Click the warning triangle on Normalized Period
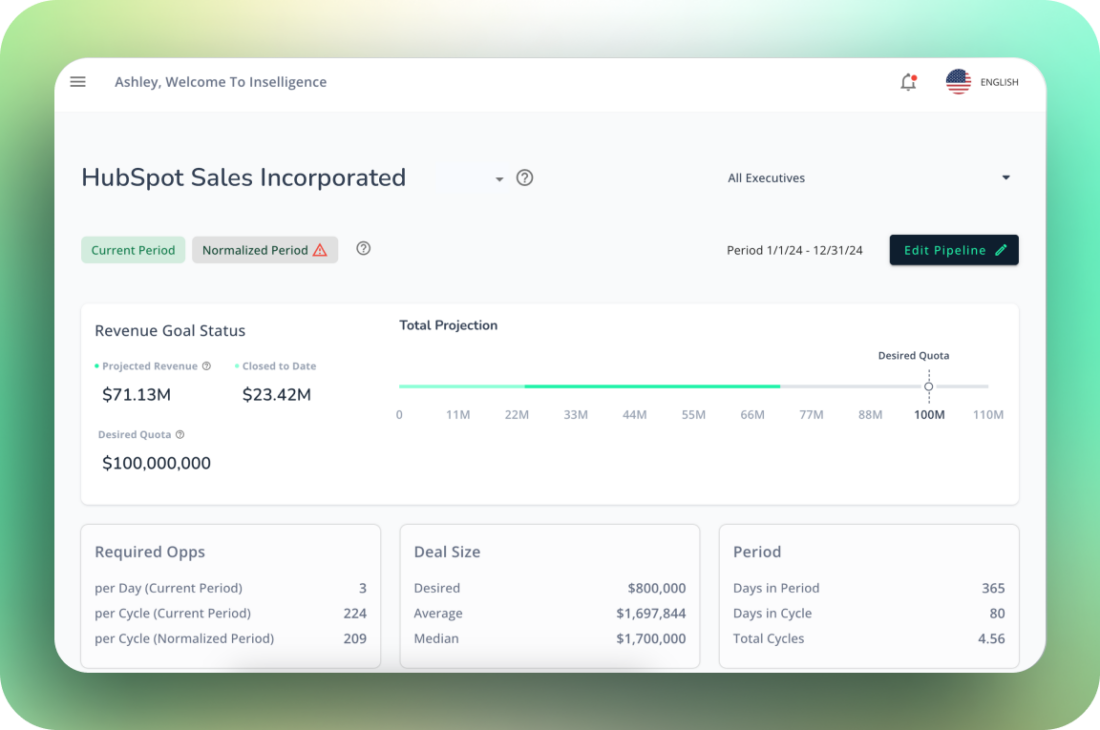Viewport: 1100px width, 730px height. [x=318, y=249]
